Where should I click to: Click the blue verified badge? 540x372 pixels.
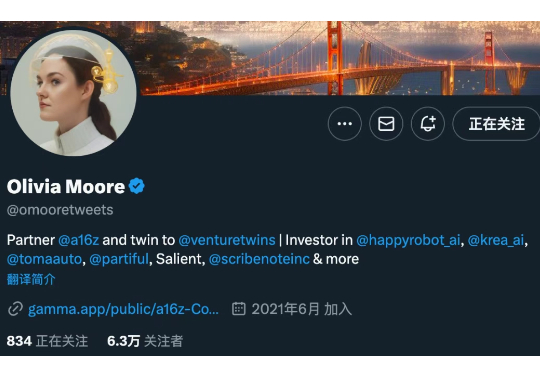click(137, 186)
